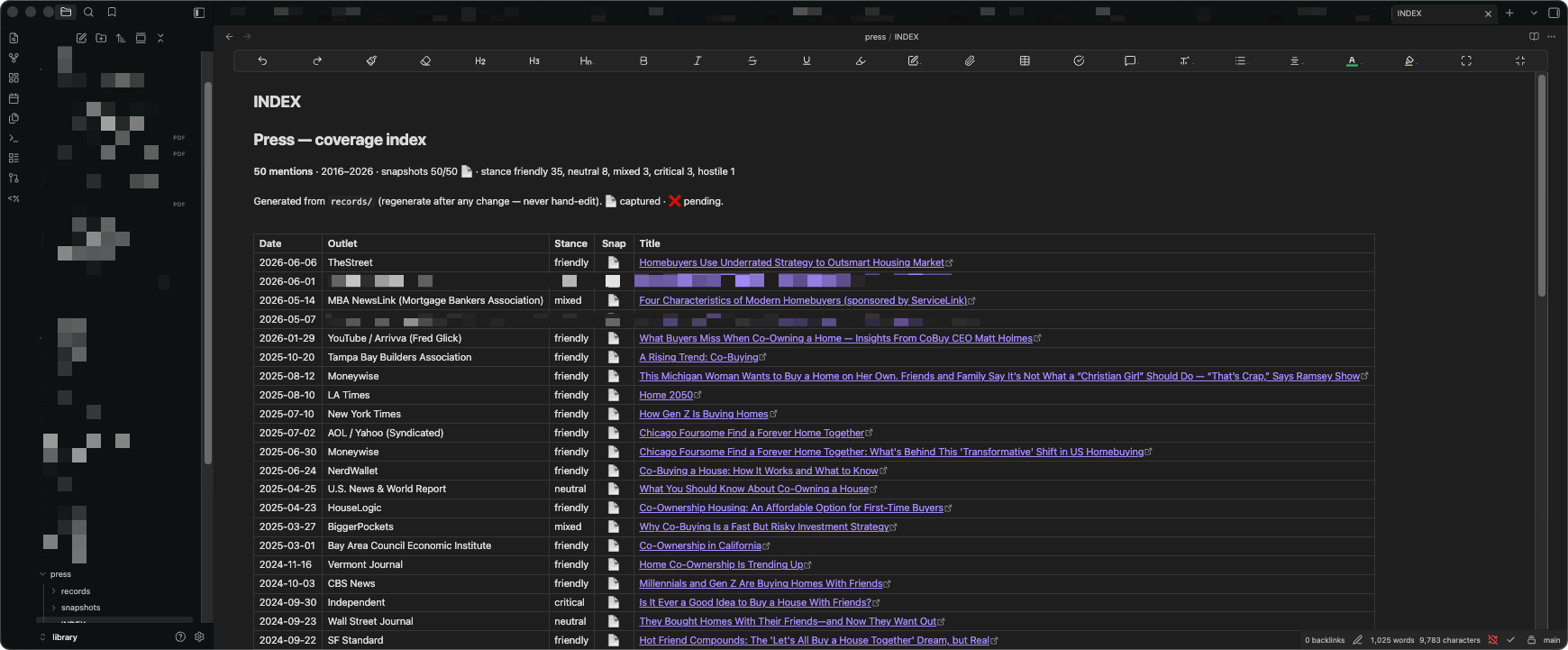Expand the records folder
The height and width of the screenshot is (650, 1568).
point(76,591)
